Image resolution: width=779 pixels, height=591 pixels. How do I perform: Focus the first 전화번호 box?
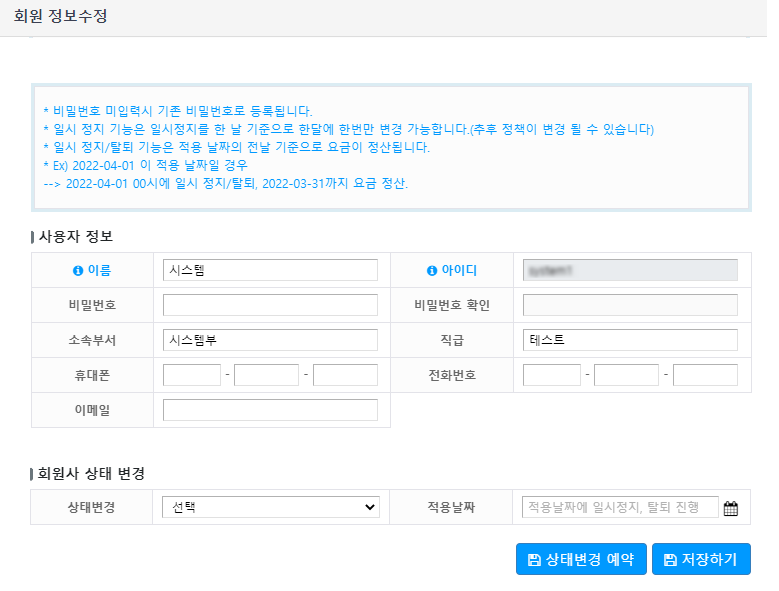point(551,375)
